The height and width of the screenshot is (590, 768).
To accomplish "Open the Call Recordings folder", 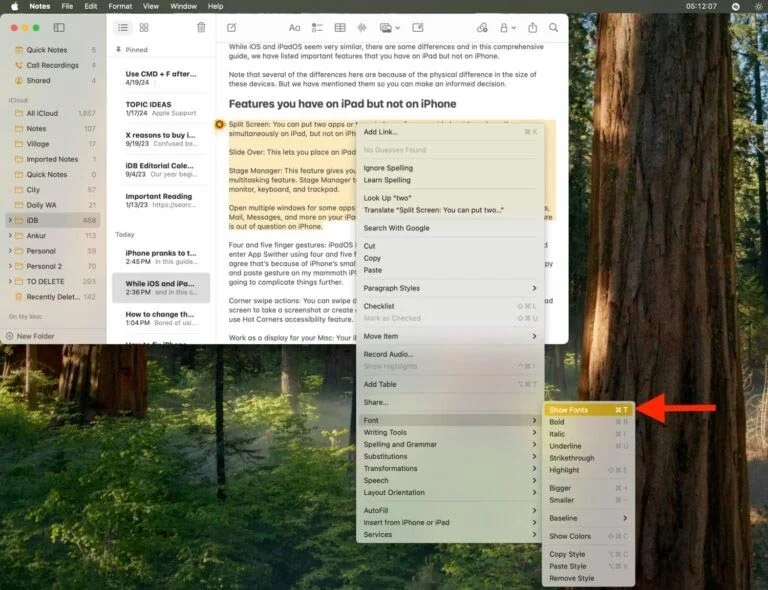I will point(53,65).
